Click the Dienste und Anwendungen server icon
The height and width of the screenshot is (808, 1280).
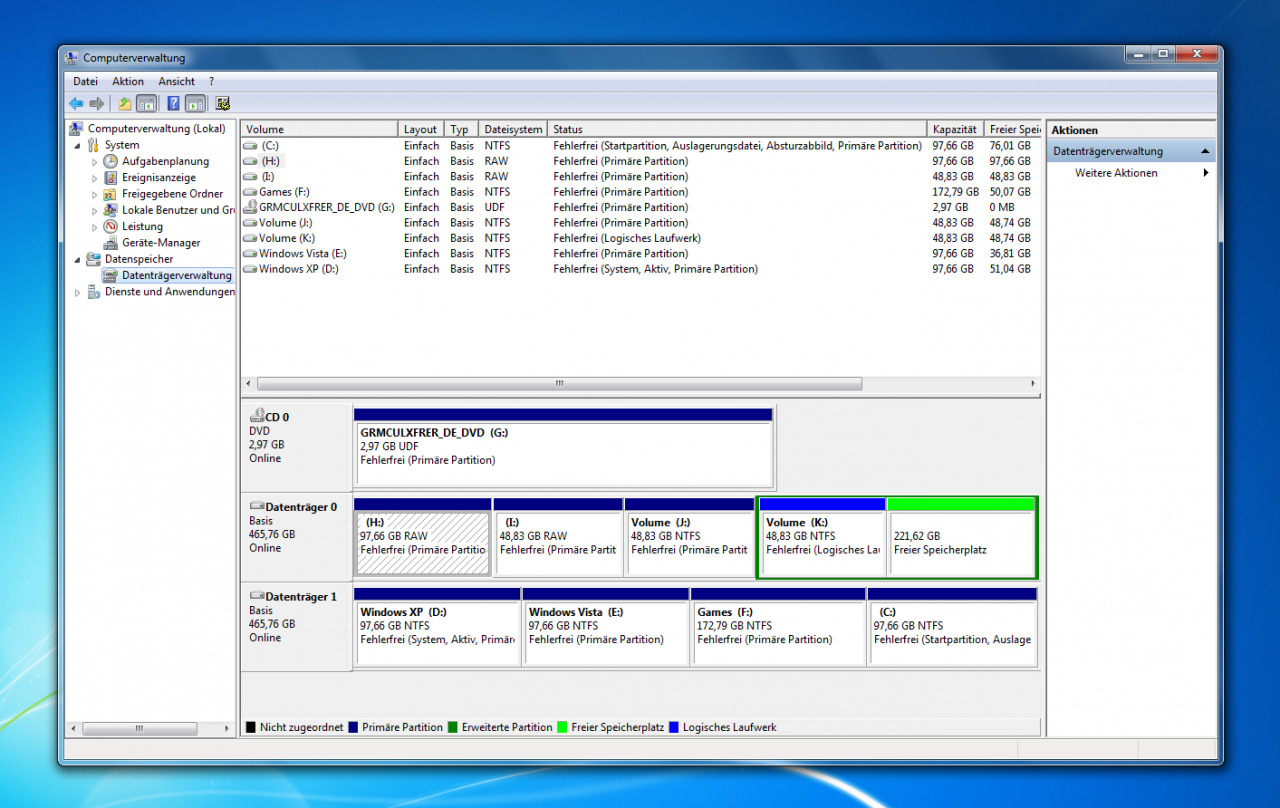[x=94, y=292]
